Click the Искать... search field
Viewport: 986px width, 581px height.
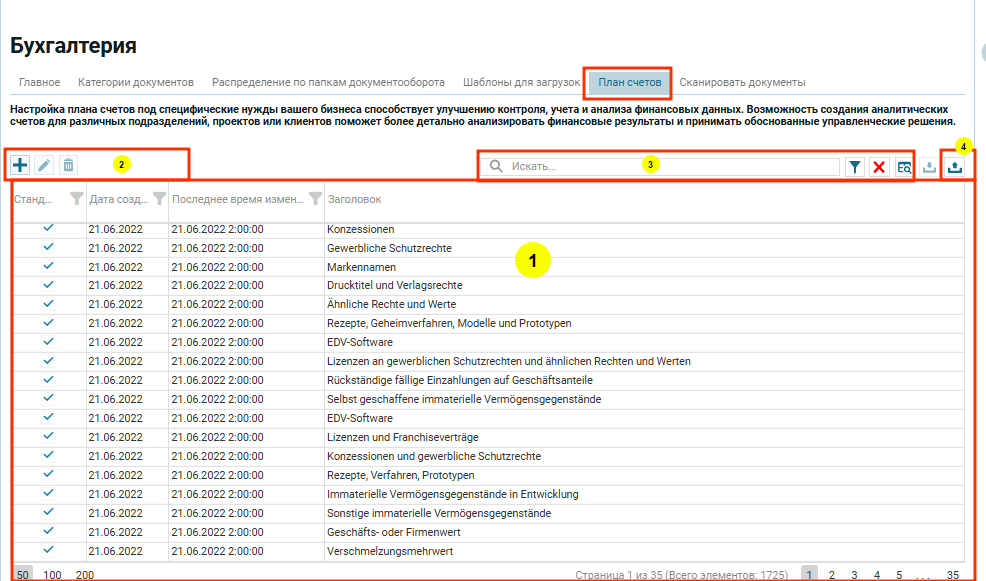[x=672, y=167]
